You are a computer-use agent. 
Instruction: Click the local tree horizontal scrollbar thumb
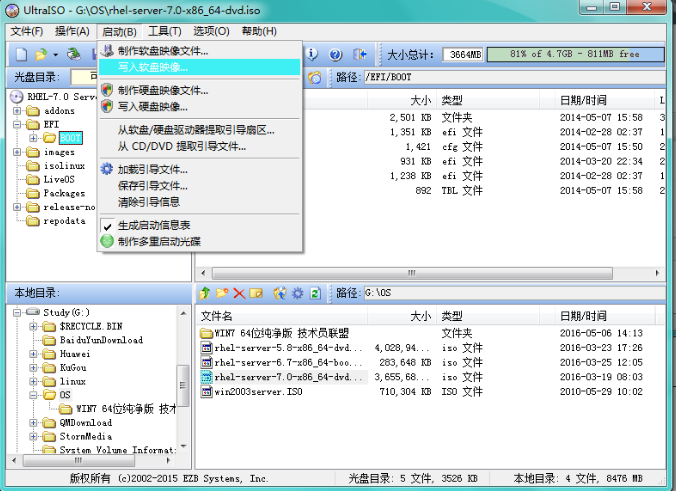(x=78, y=460)
